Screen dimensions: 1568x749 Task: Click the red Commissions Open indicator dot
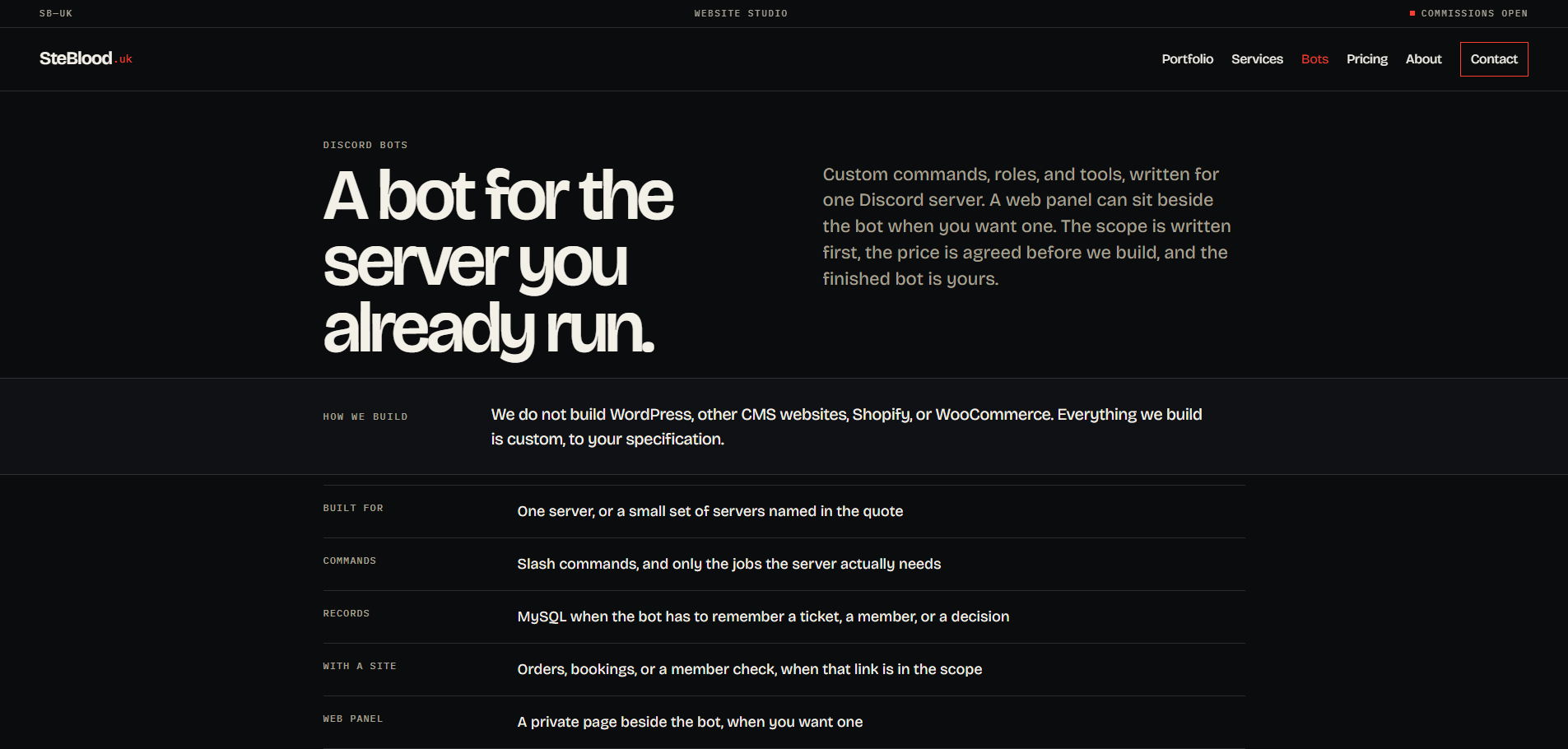click(1412, 13)
